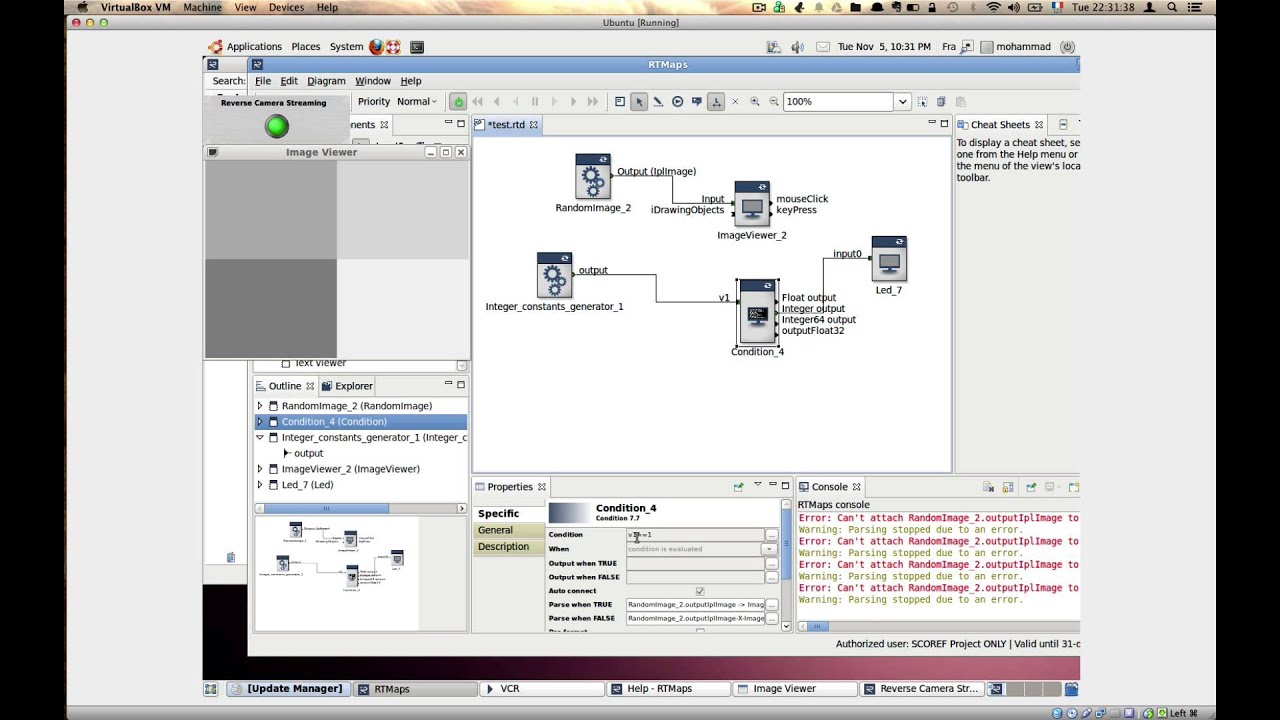Click ellipsis button for Parse when TRUE
The width and height of the screenshot is (1280, 720).
point(771,605)
